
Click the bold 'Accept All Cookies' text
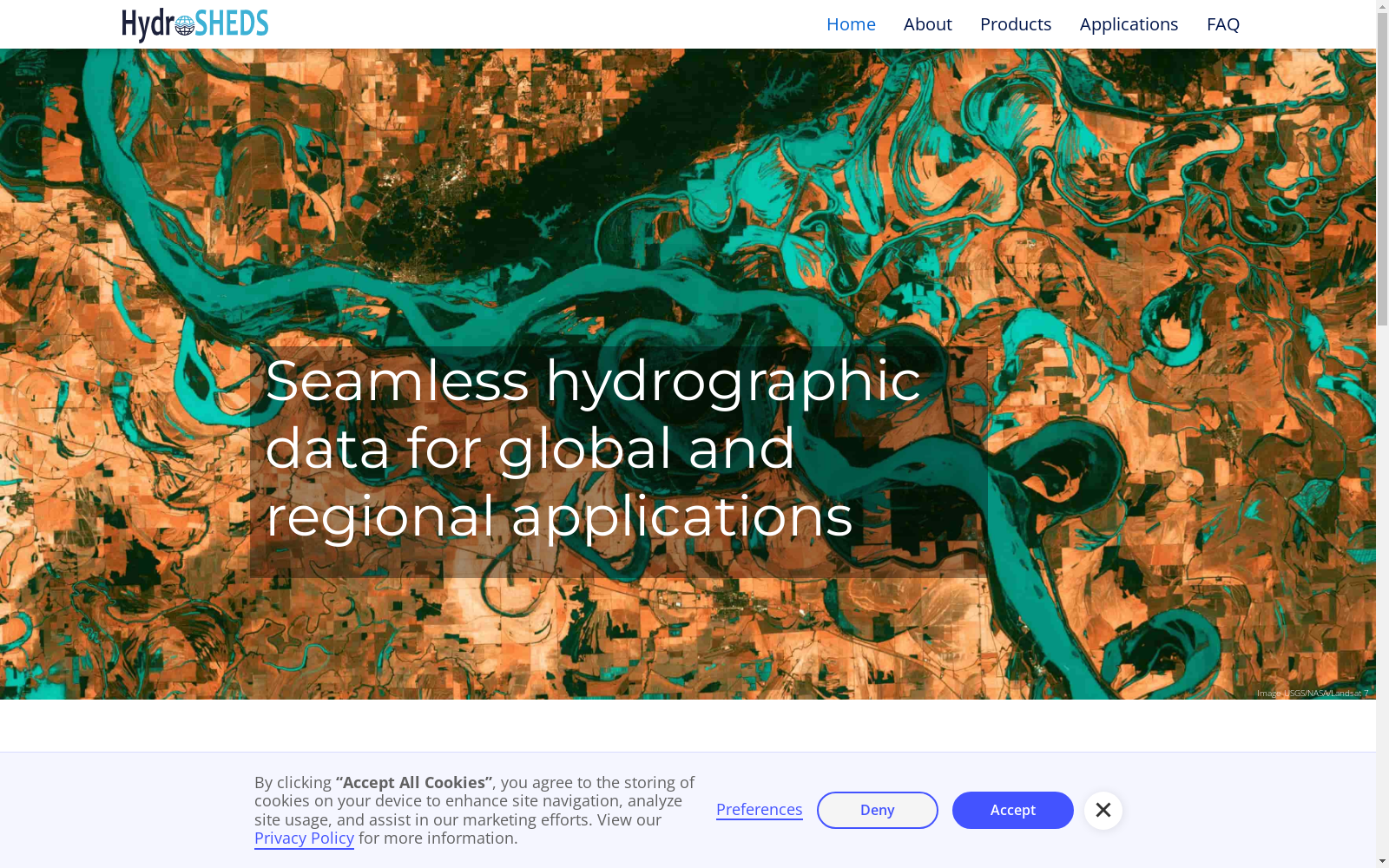(x=413, y=783)
